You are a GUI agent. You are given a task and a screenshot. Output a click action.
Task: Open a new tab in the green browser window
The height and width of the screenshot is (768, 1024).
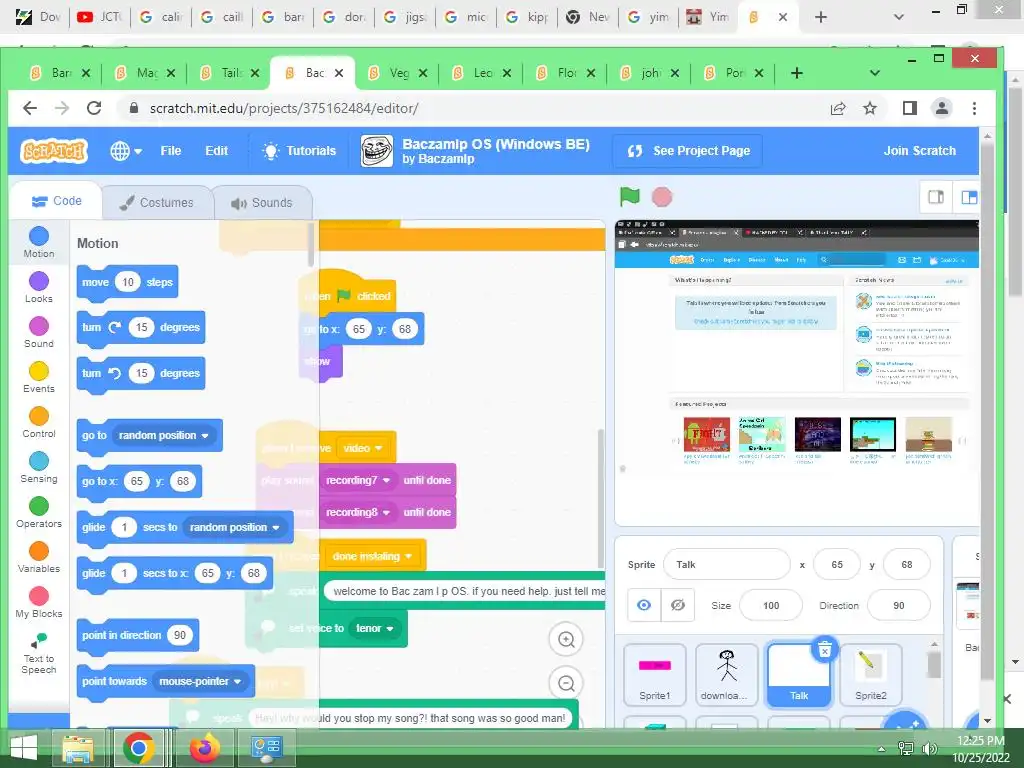(796, 73)
